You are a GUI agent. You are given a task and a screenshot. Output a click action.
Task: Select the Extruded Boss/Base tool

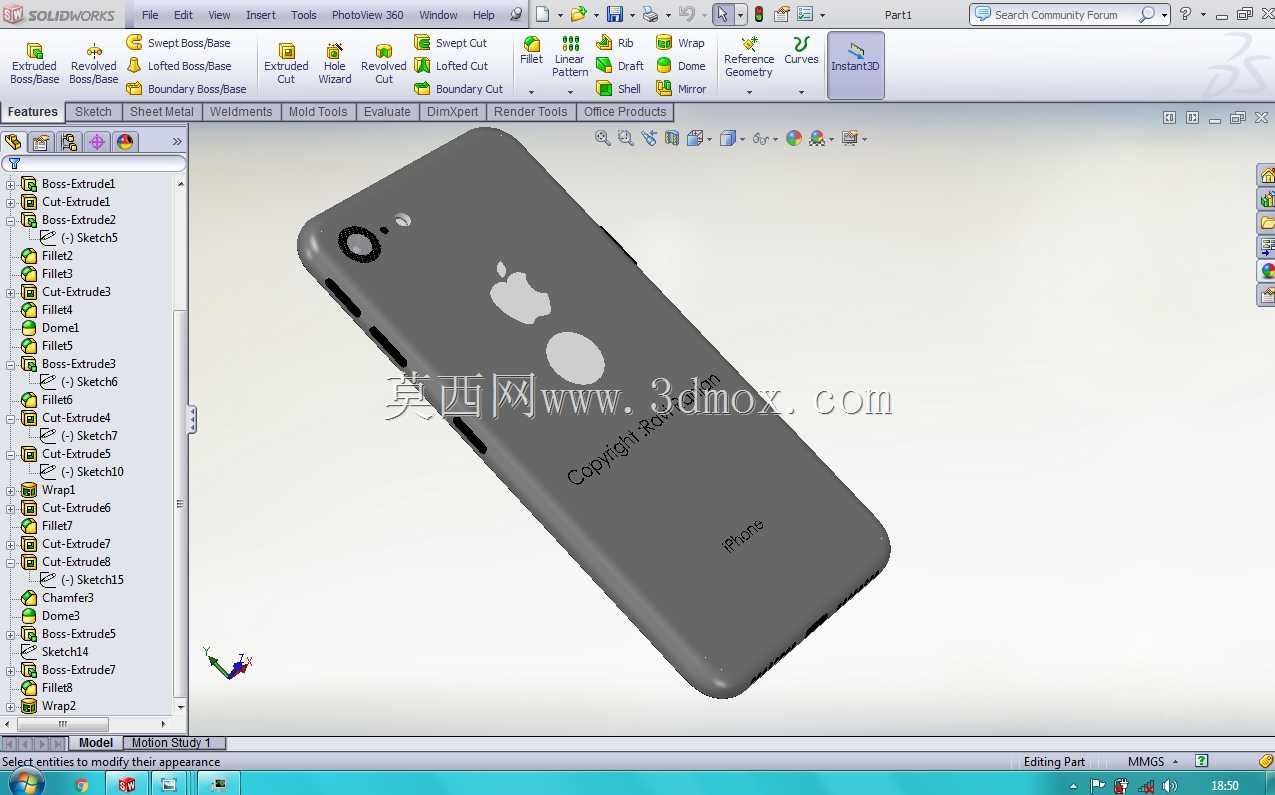coord(34,64)
